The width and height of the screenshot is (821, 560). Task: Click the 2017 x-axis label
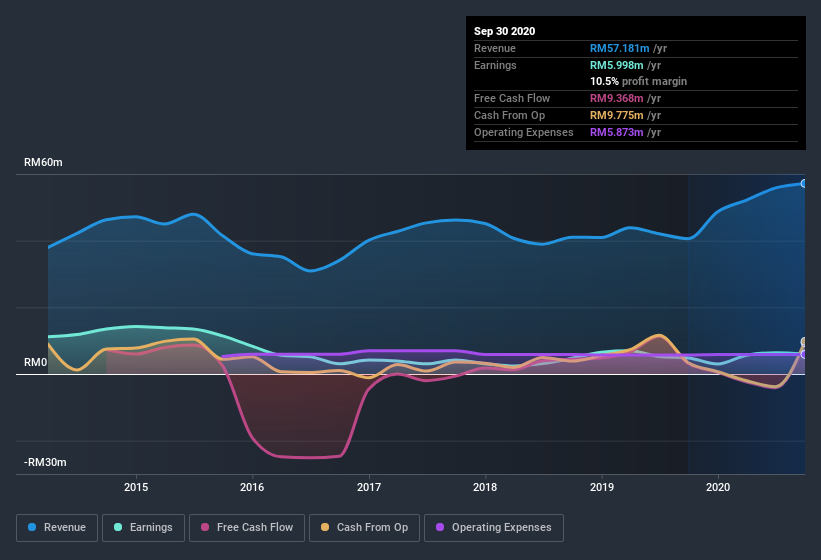369,487
